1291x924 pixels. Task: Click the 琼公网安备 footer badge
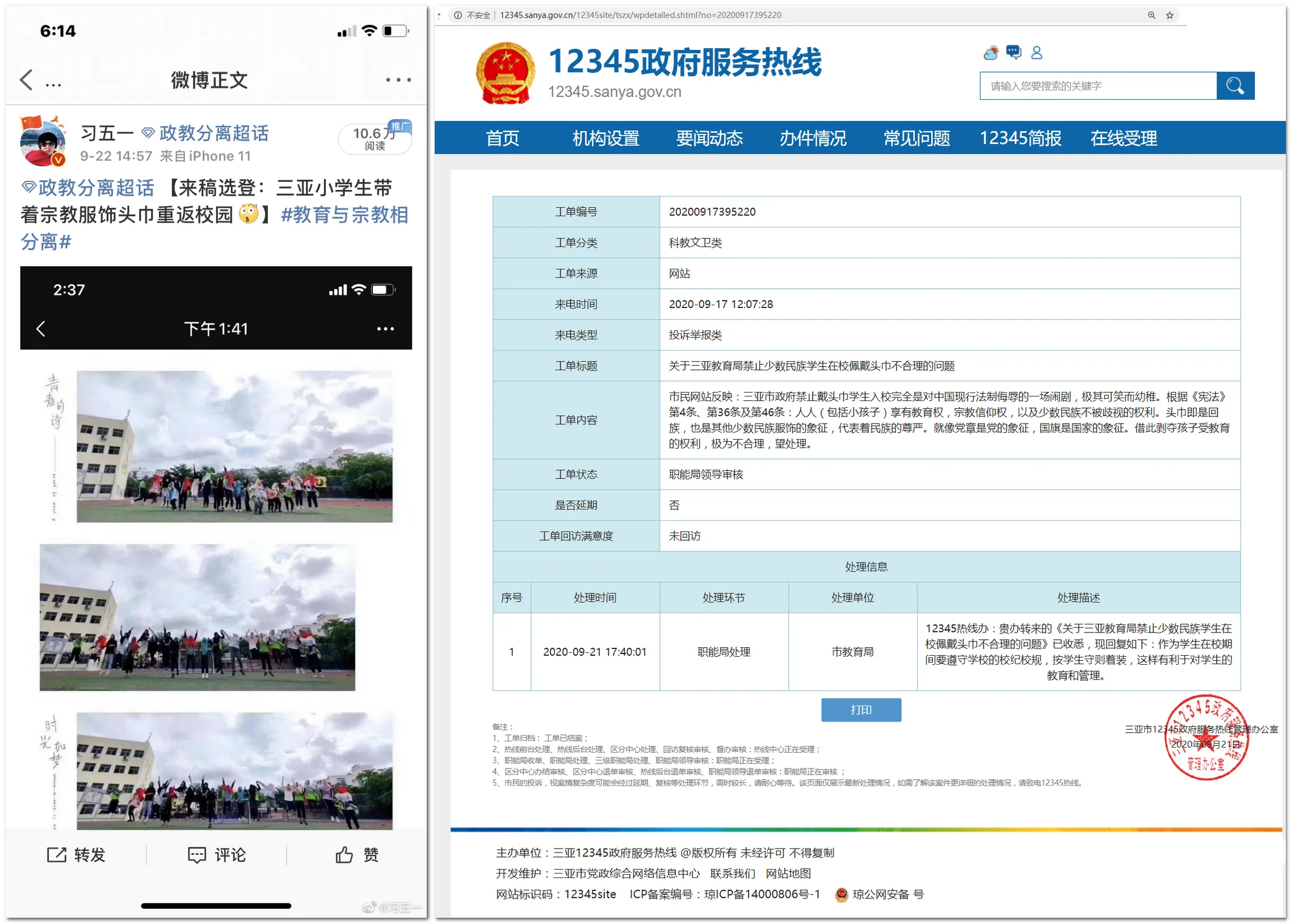click(880, 895)
